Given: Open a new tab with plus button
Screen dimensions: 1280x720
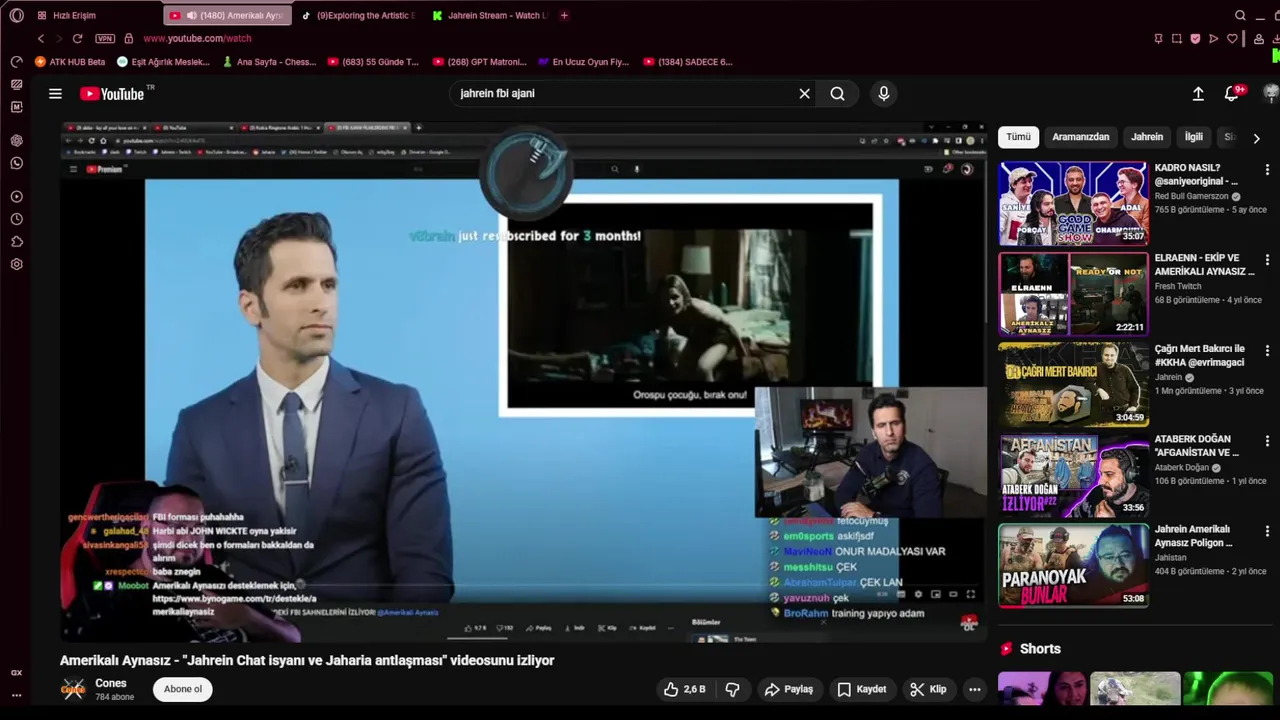Looking at the screenshot, I should click(565, 15).
